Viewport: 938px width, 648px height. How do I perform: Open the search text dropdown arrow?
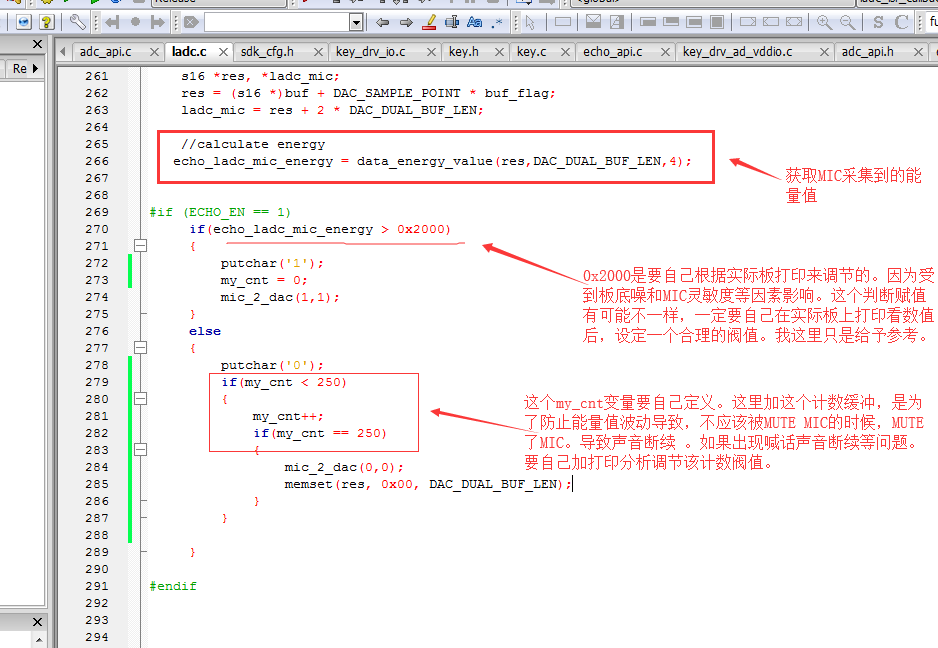[x=356, y=23]
